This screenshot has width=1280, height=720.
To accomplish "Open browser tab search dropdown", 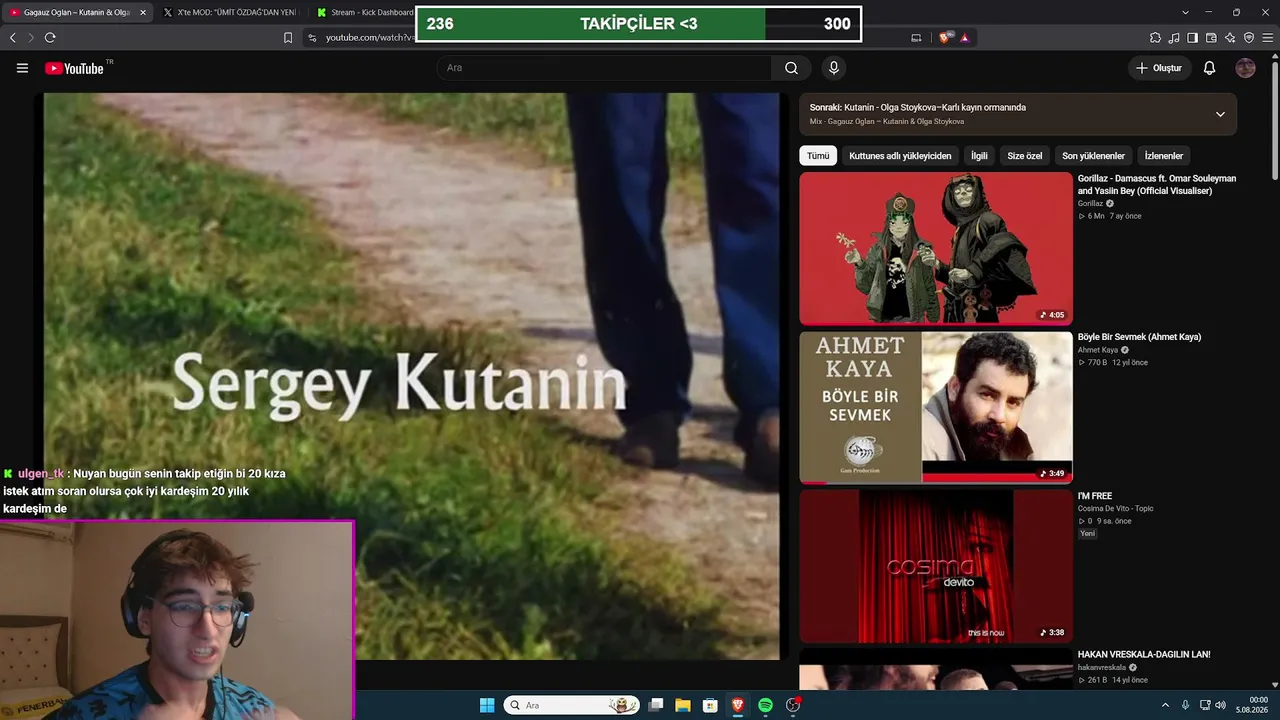I will coord(1185,12).
